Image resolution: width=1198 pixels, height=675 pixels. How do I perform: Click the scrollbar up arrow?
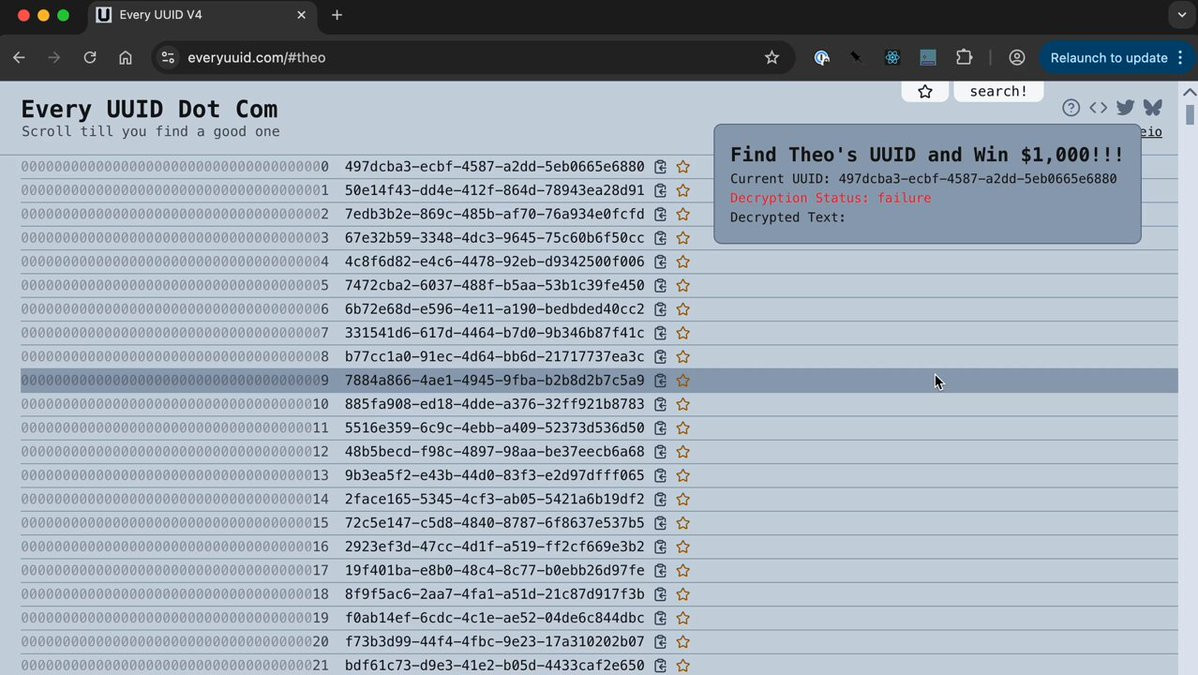pyautogui.click(x=1190, y=92)
